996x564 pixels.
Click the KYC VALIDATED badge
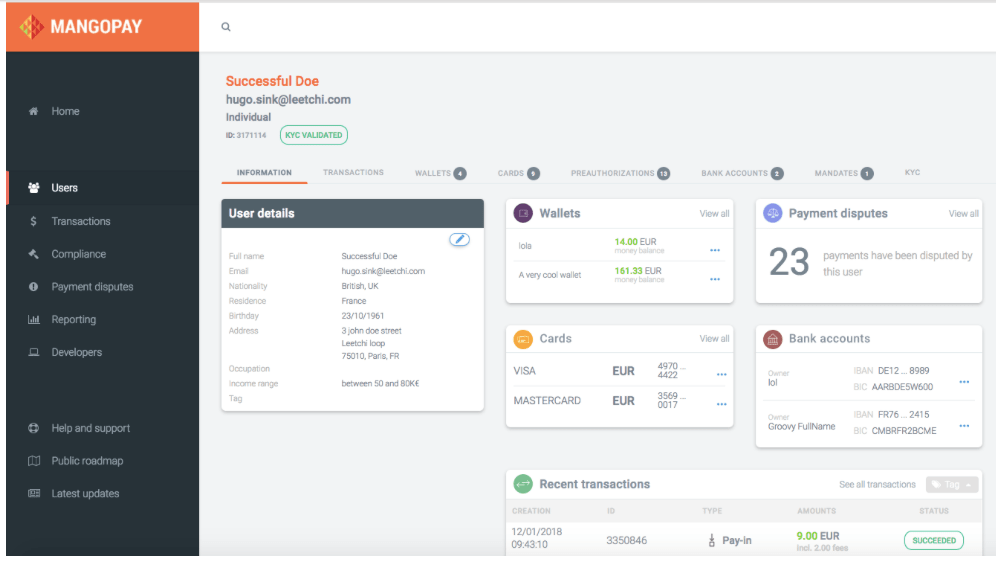[x=314, y=135]
